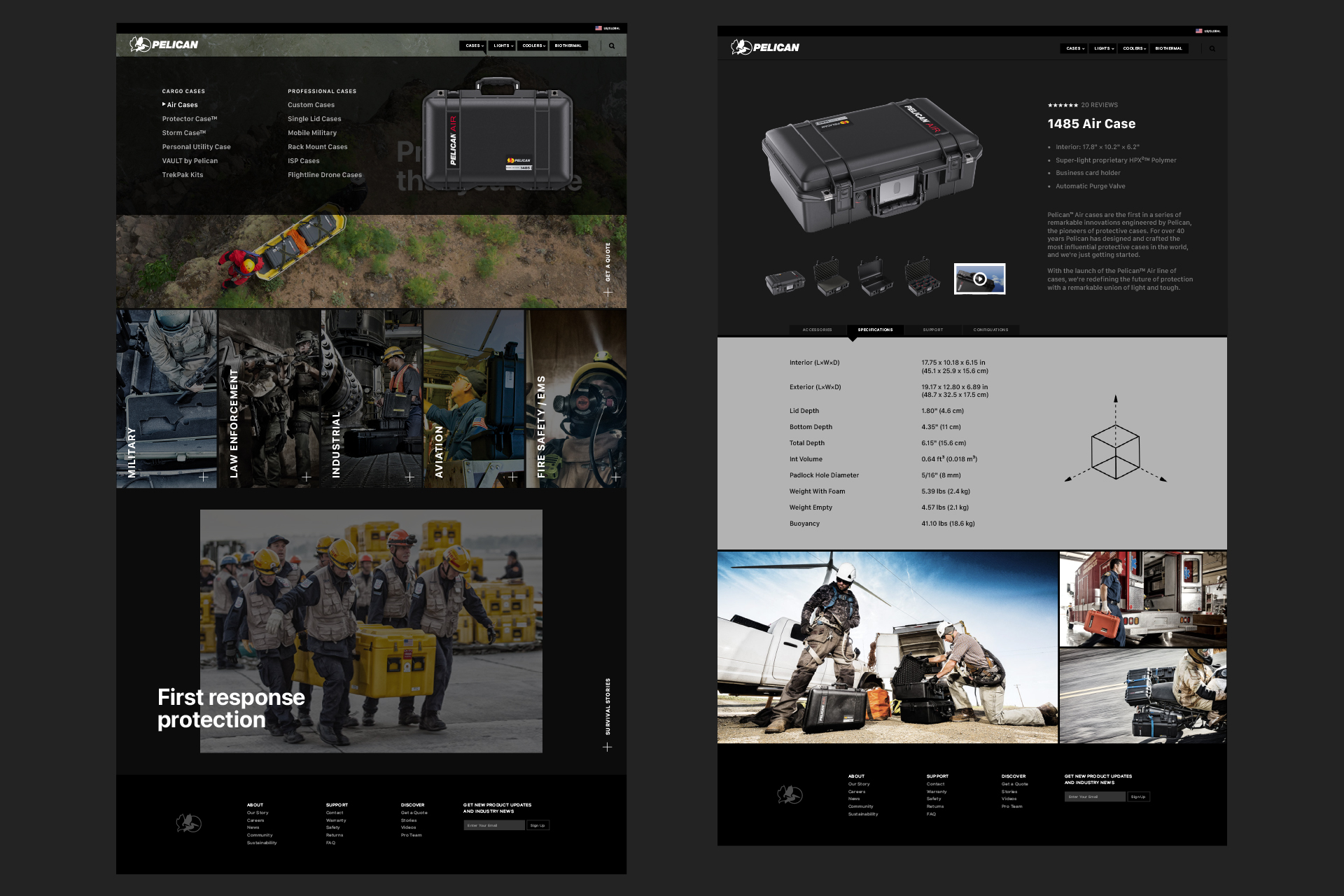Click Sign Up button in left footer
Viewport: 1344px width, 896px height.
click(538, 825)
